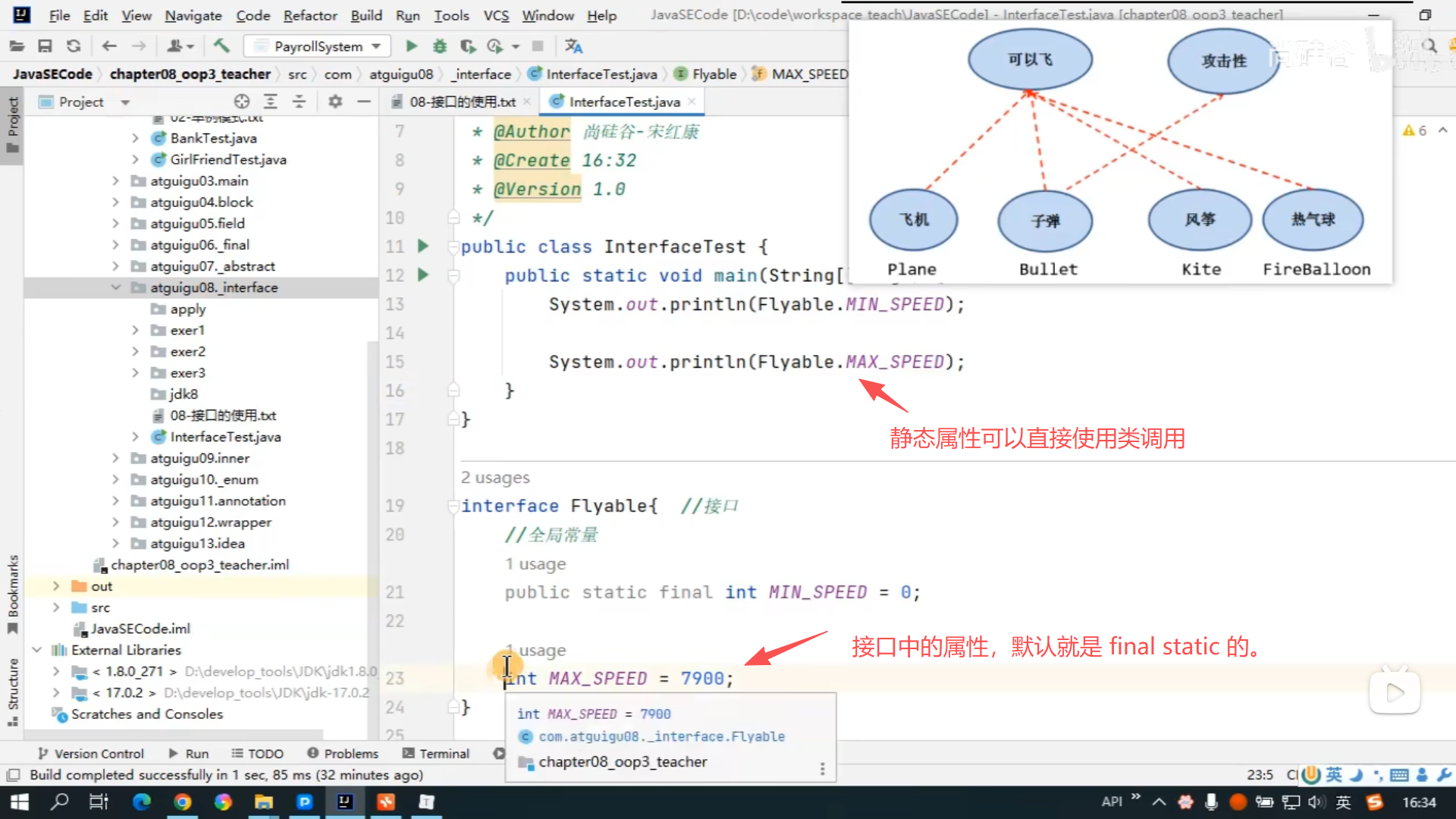Image resolution: width=1456 pixels, height=819 pixels.
Task: Expand atguigu09.inner package
Action: 115,458
